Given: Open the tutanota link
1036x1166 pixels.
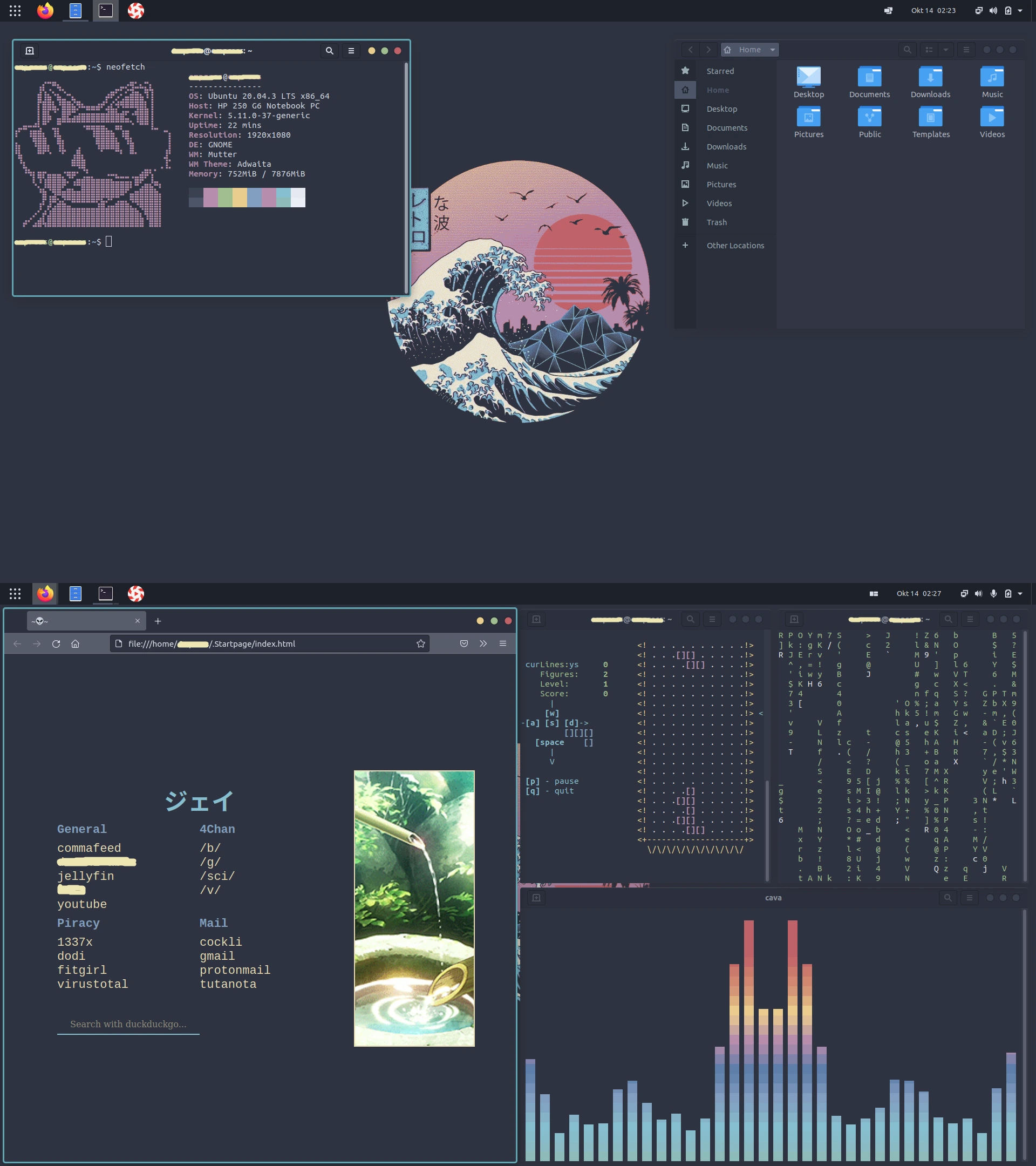Looking at the screenshot, I should point(228,984).
